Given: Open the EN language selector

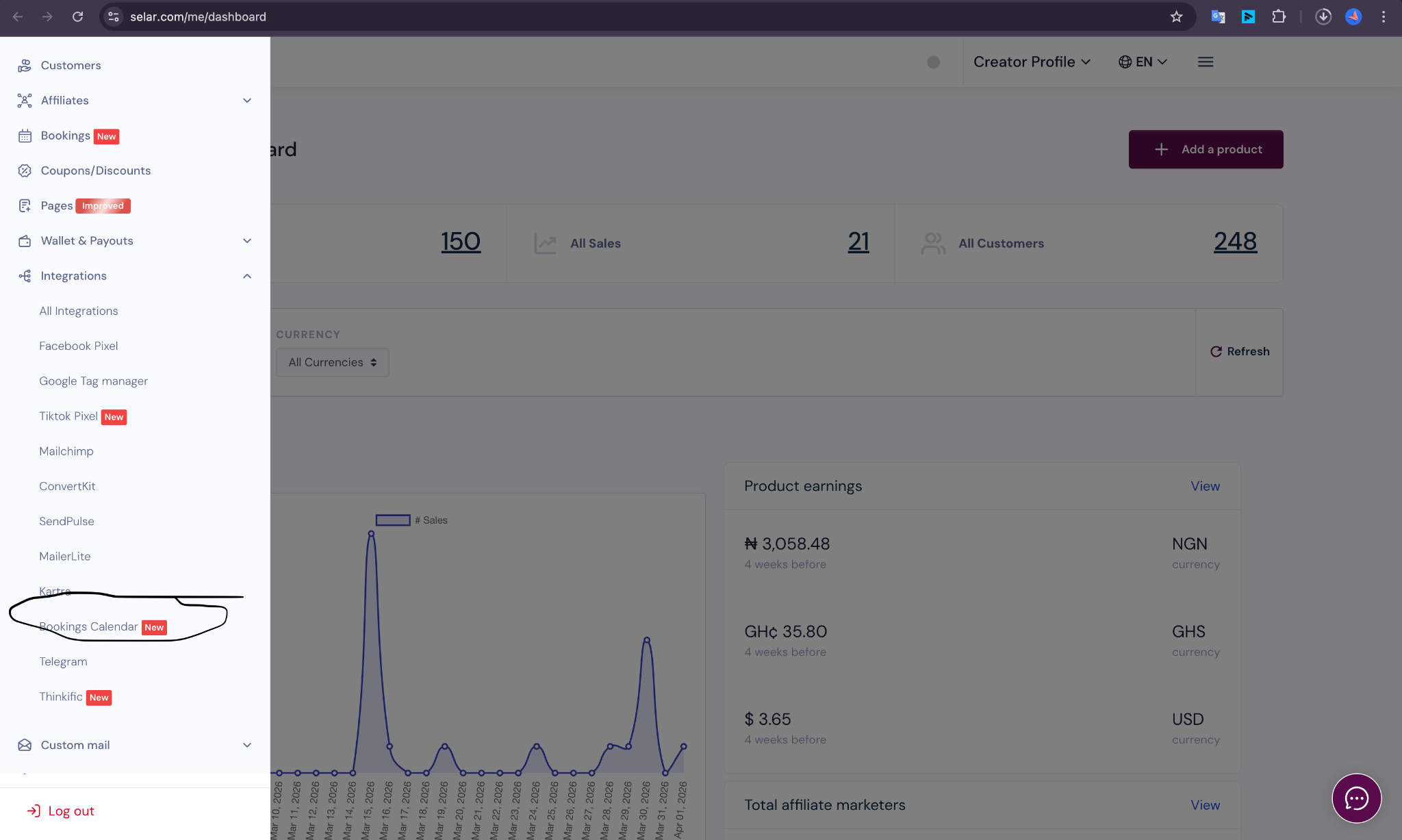Looking at the screenshot, I should [x=1143, y=62].
